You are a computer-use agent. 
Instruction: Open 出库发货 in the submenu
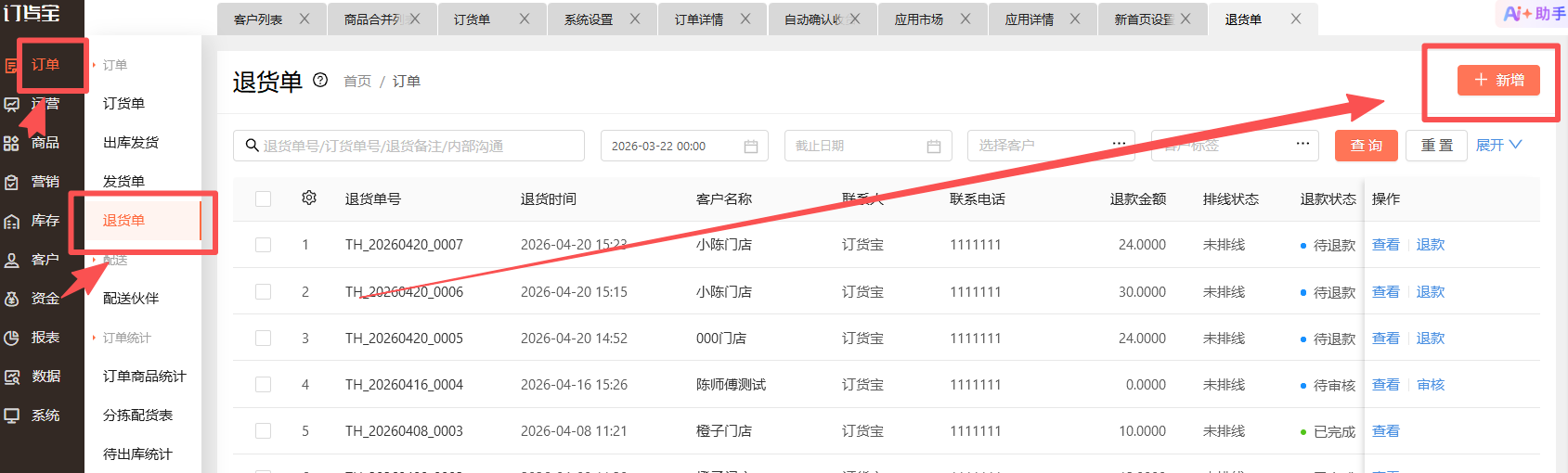131,142
